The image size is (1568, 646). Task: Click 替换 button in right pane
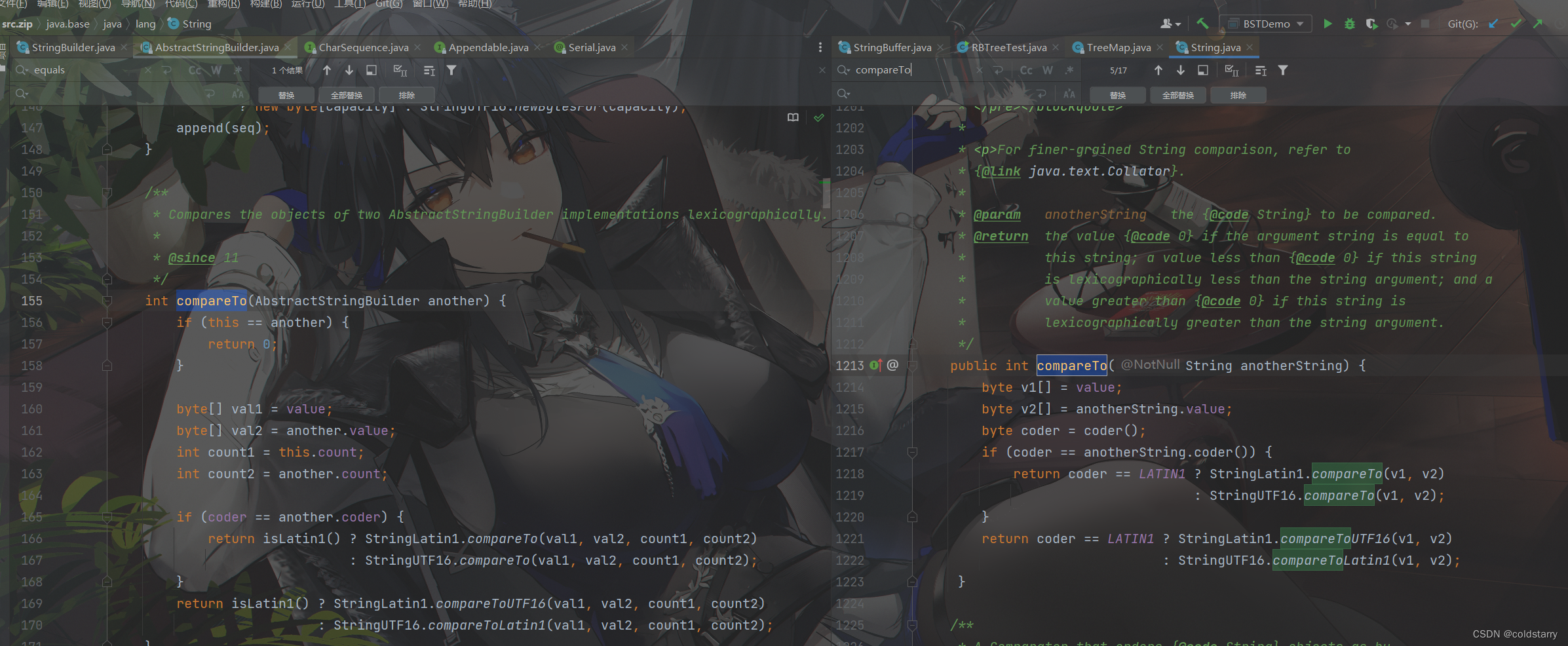(1118, 95)
